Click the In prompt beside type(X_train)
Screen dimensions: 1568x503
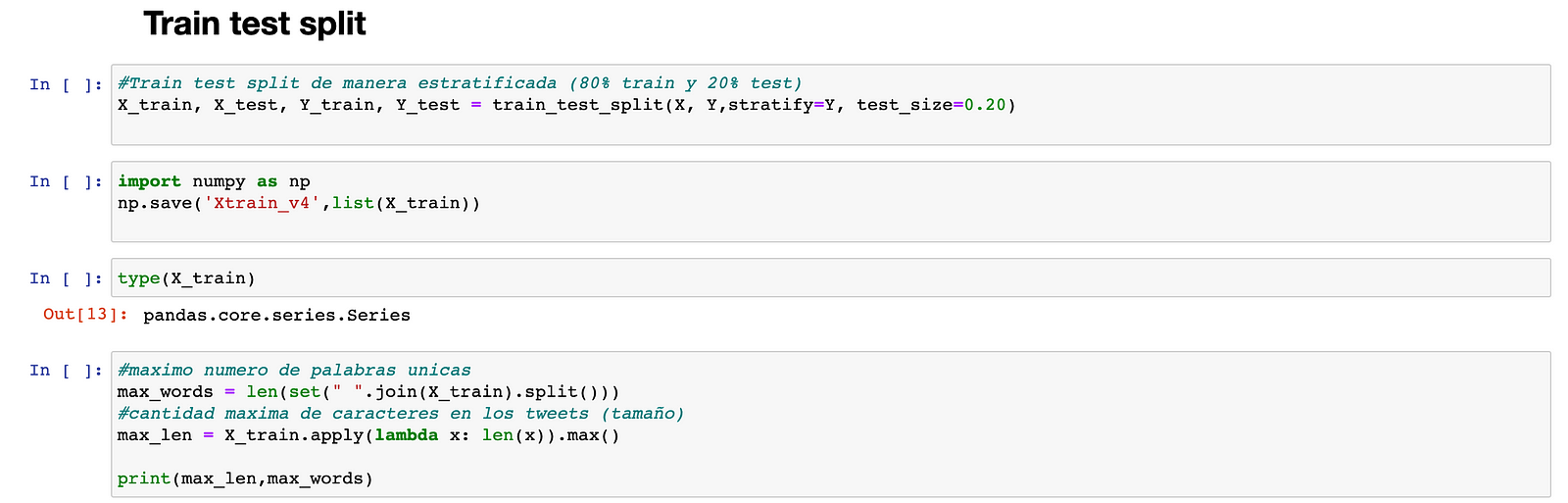coord(67,278)
